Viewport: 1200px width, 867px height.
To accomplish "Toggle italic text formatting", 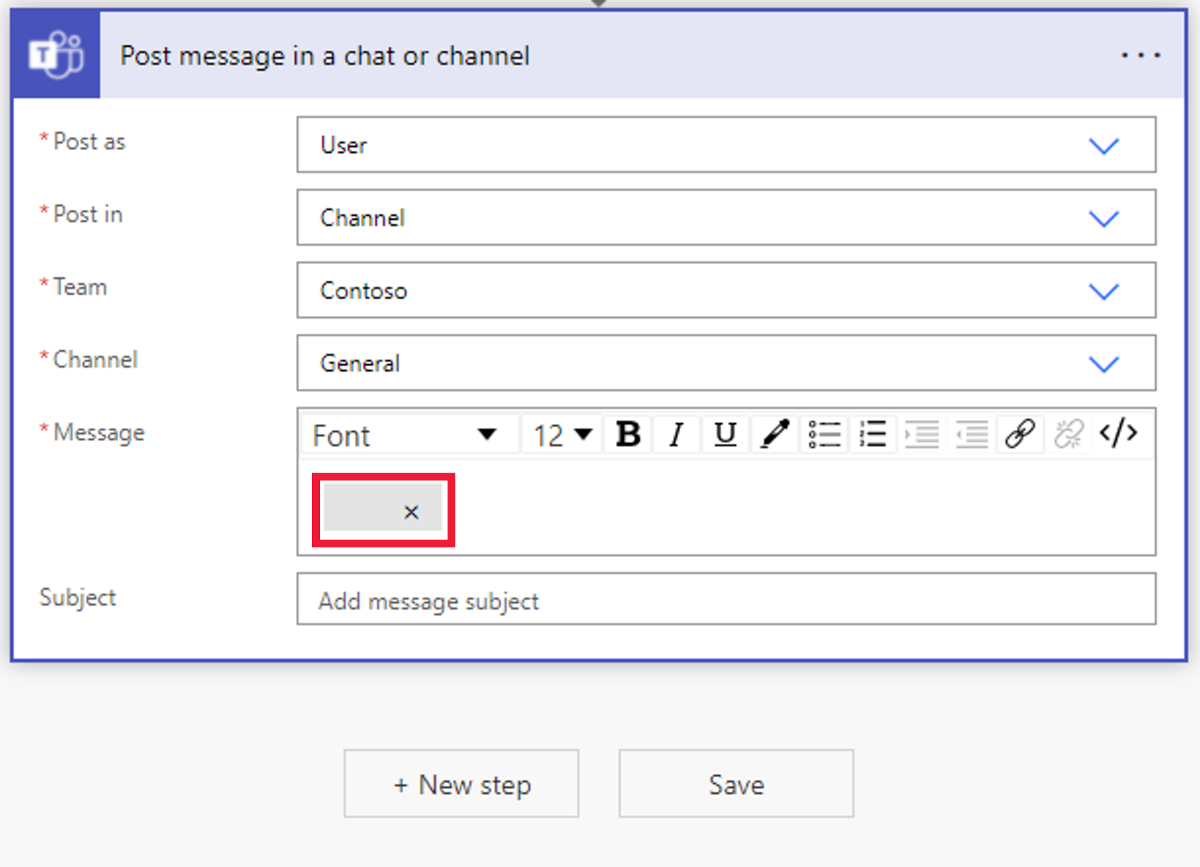I will [x=677, y=435].
